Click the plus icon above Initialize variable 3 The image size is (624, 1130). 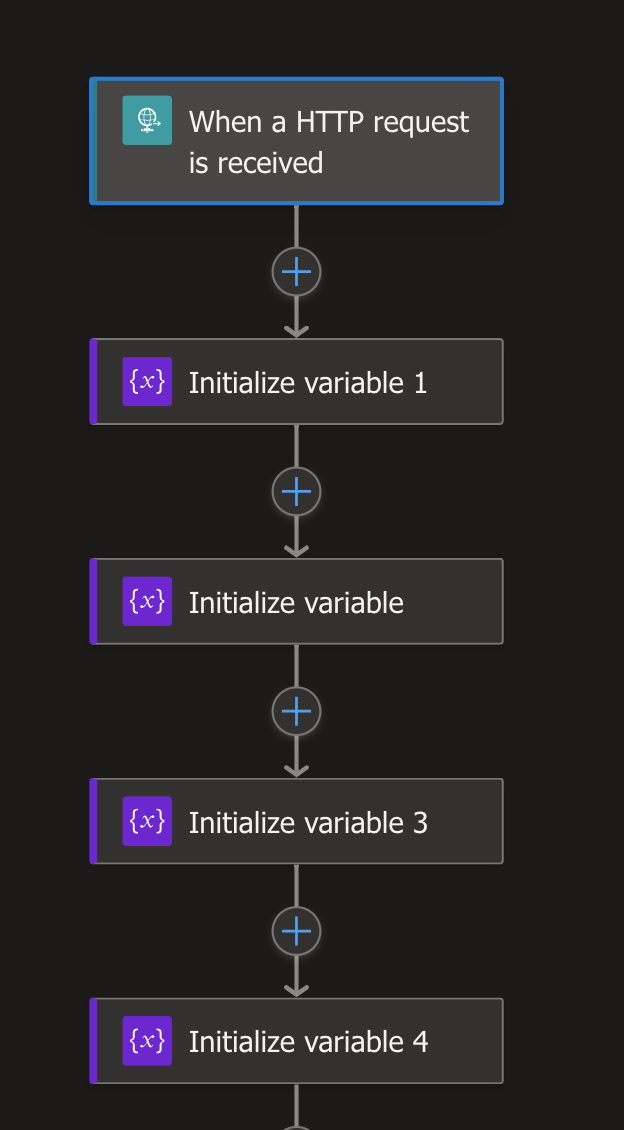pyautogui.click(x=296, y=711)
